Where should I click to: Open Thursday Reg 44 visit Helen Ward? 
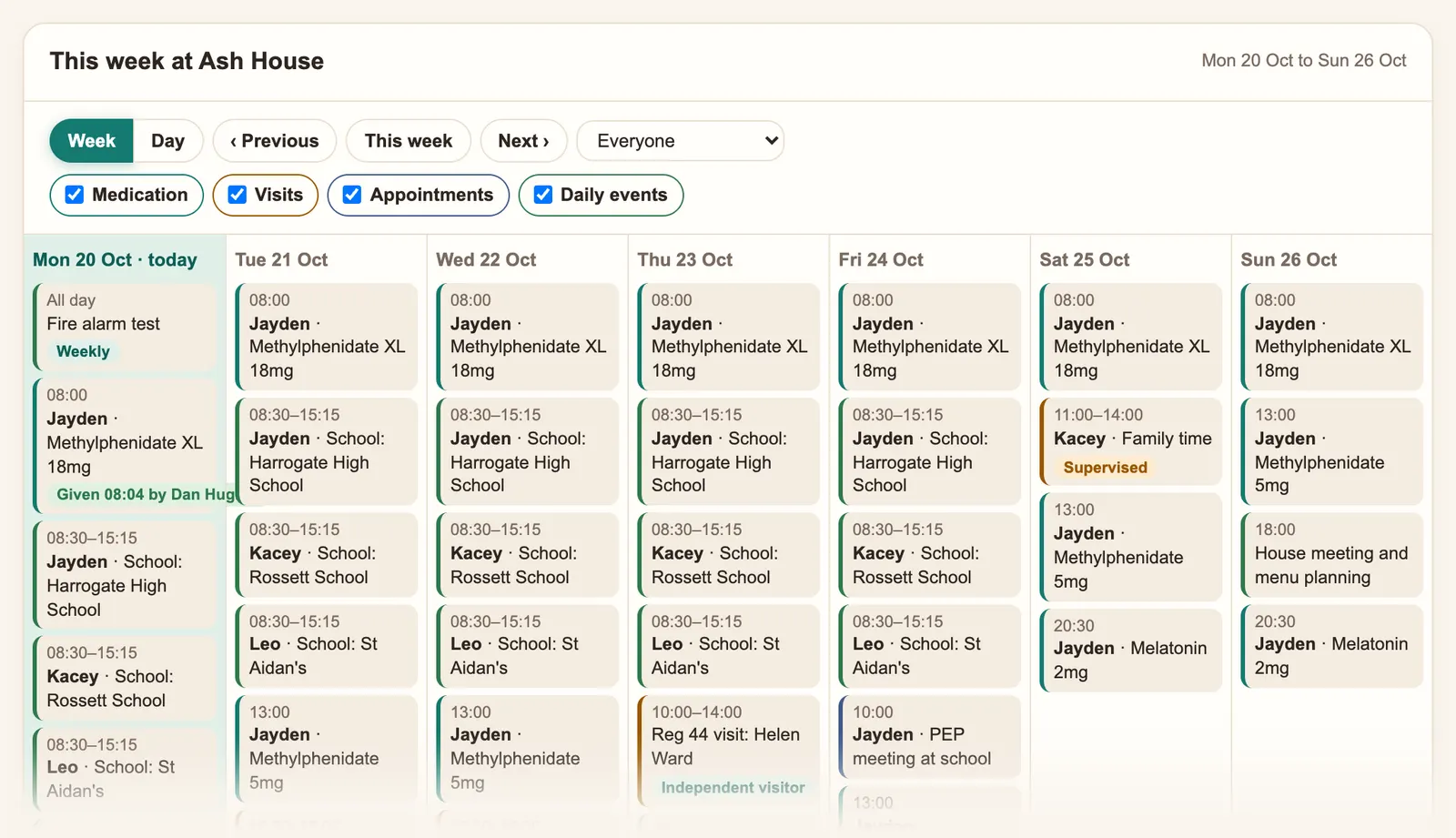pyautogui.click(x=729, y=750)
